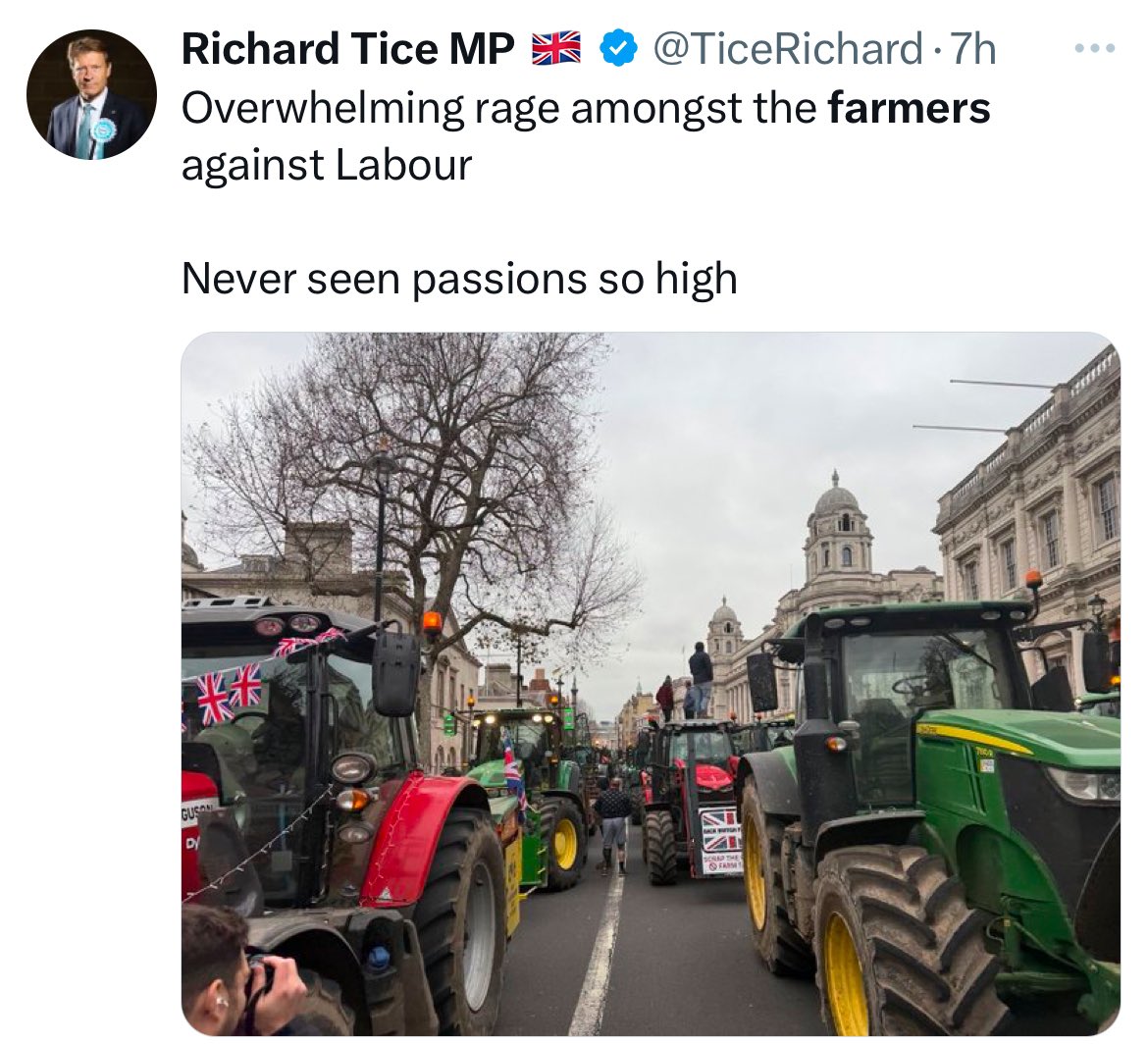1148x1044 pixels.
Task: Click the side mirror on the red tractor
Action: (x=395, y=673)
